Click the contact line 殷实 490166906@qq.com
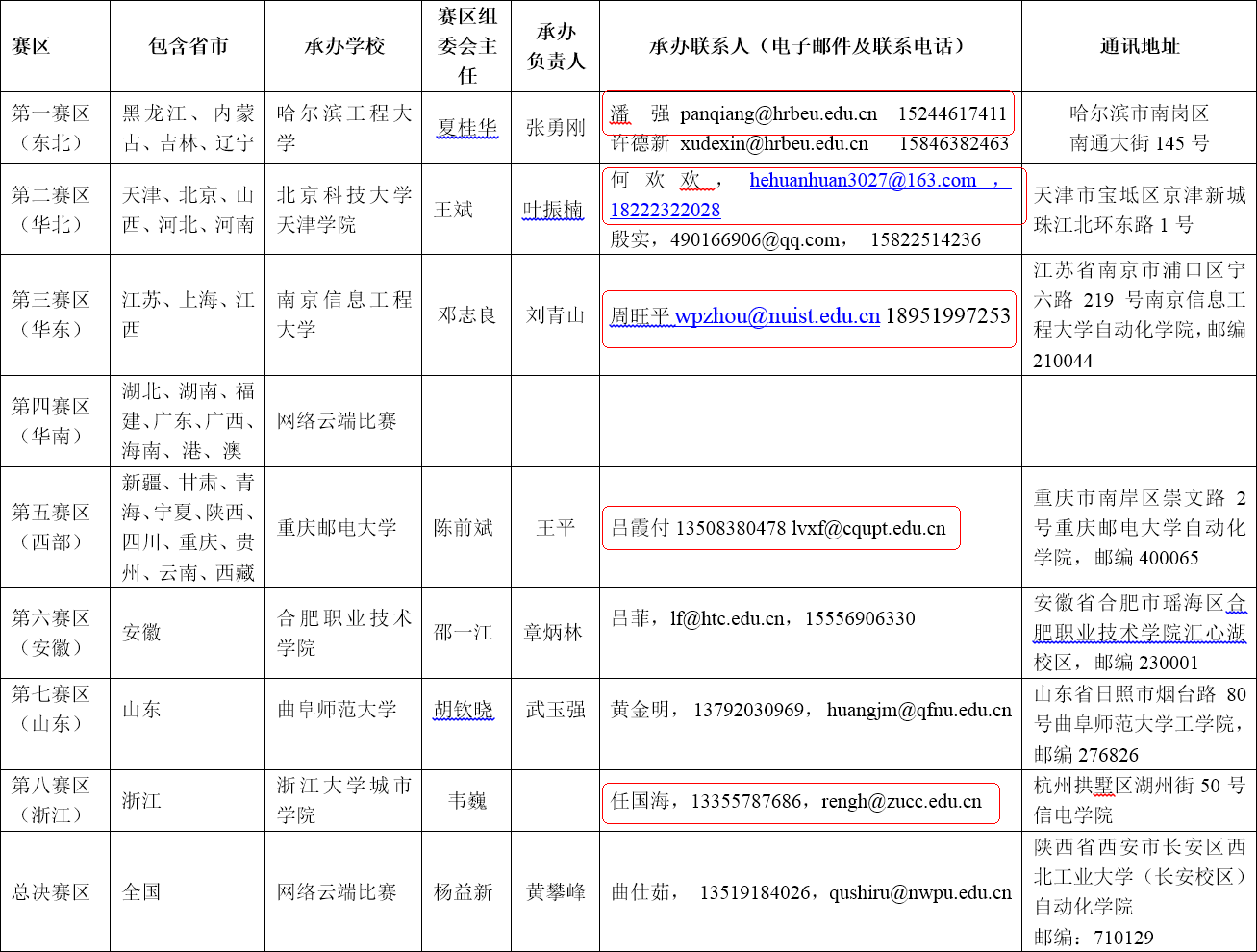This screenshot has height=952, width=1257. [x=795, y=239]
